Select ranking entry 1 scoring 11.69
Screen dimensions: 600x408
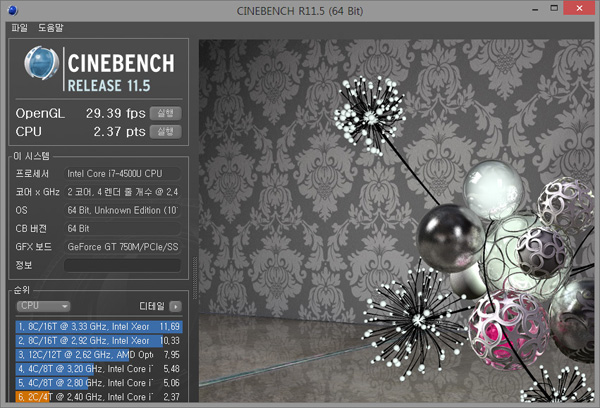pos(98,326)
